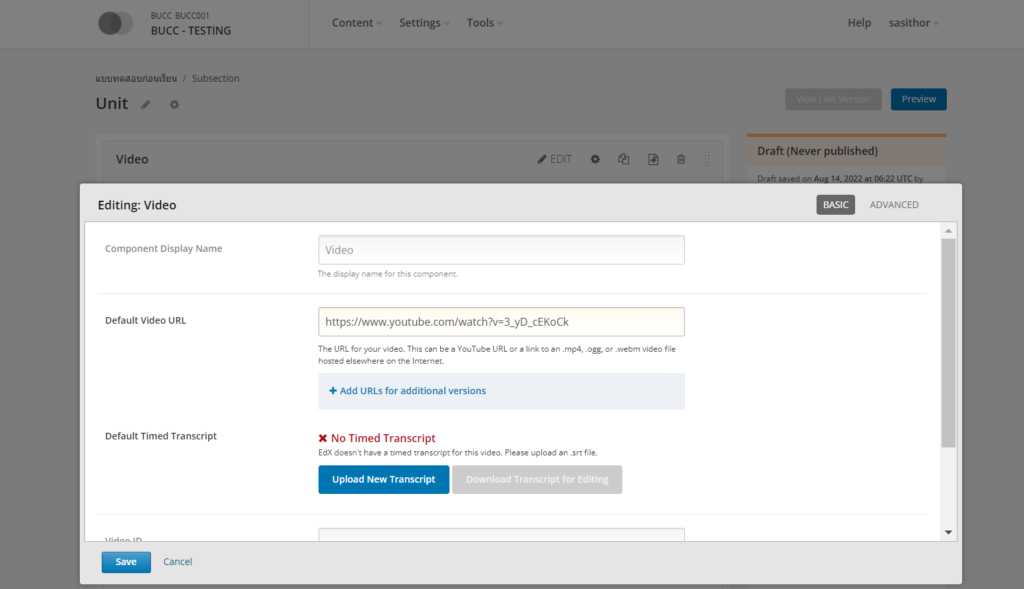Screen dimensions: 1024x589
Task: Click the drag handle on Video component
Action: (707, 159)
